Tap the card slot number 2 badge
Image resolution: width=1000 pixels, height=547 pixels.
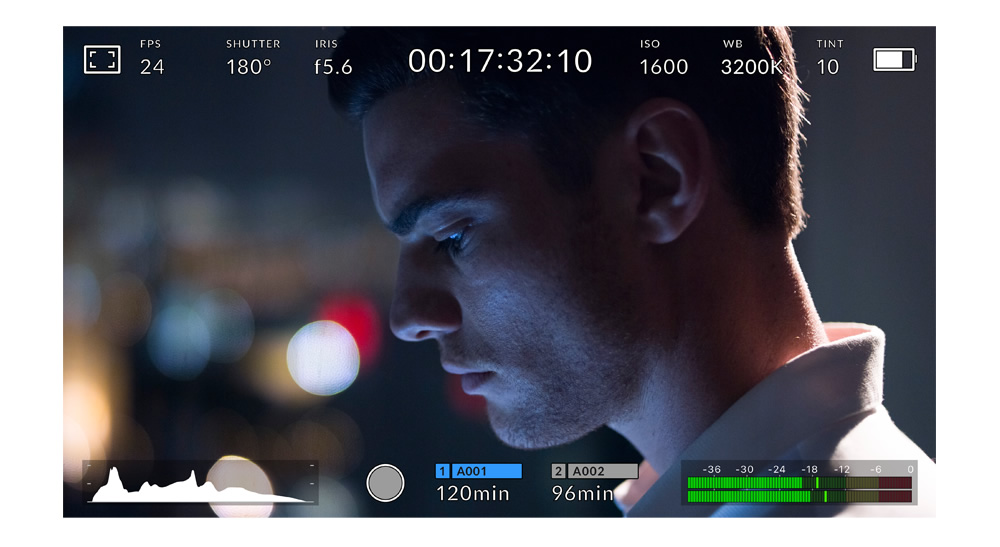point(558,471)
